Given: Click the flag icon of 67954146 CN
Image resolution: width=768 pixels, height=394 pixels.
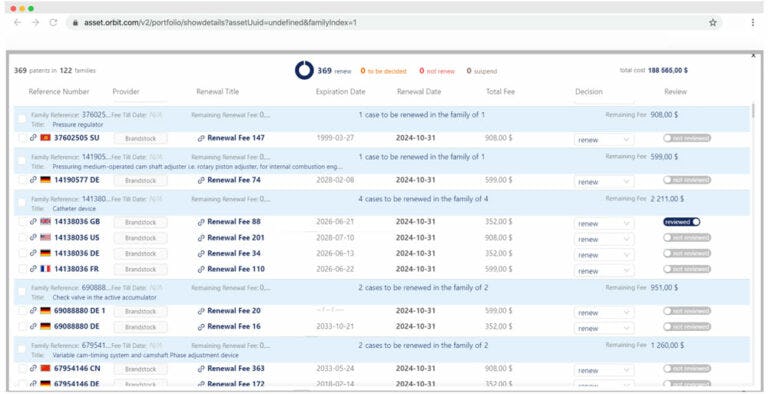Looking at the screenshot, I should (46, 368).
